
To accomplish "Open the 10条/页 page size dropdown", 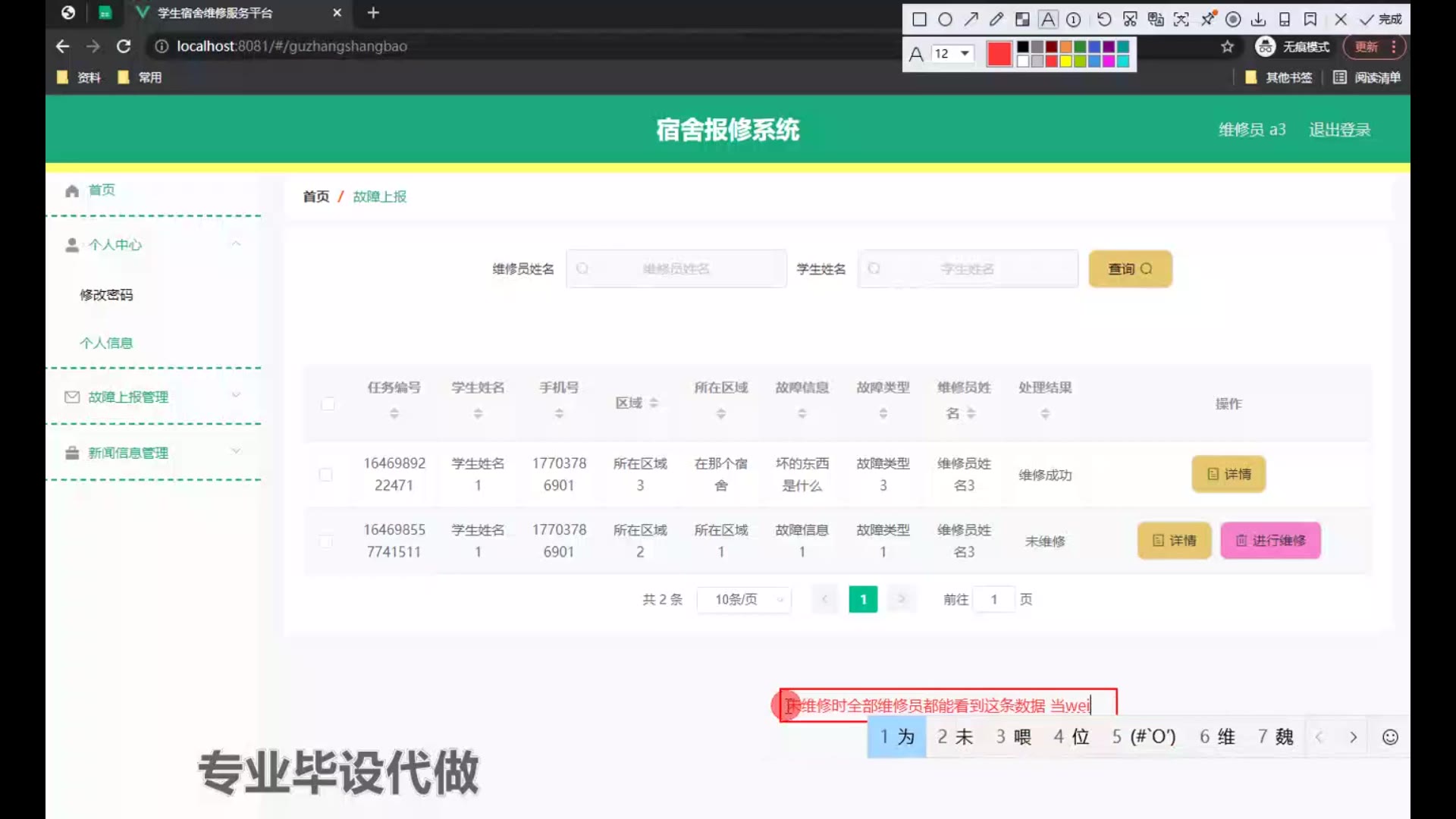I will (x=744, y=599).
